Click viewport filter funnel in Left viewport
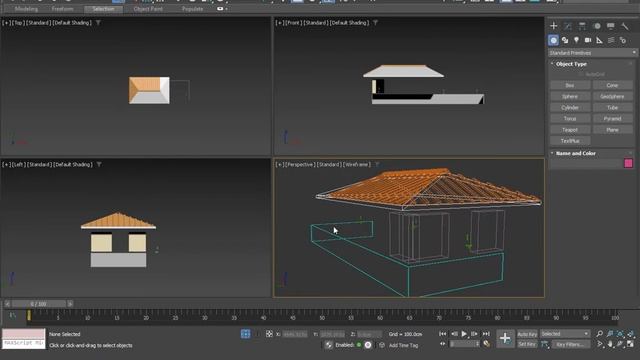640x360 pixels. point(99,164)
